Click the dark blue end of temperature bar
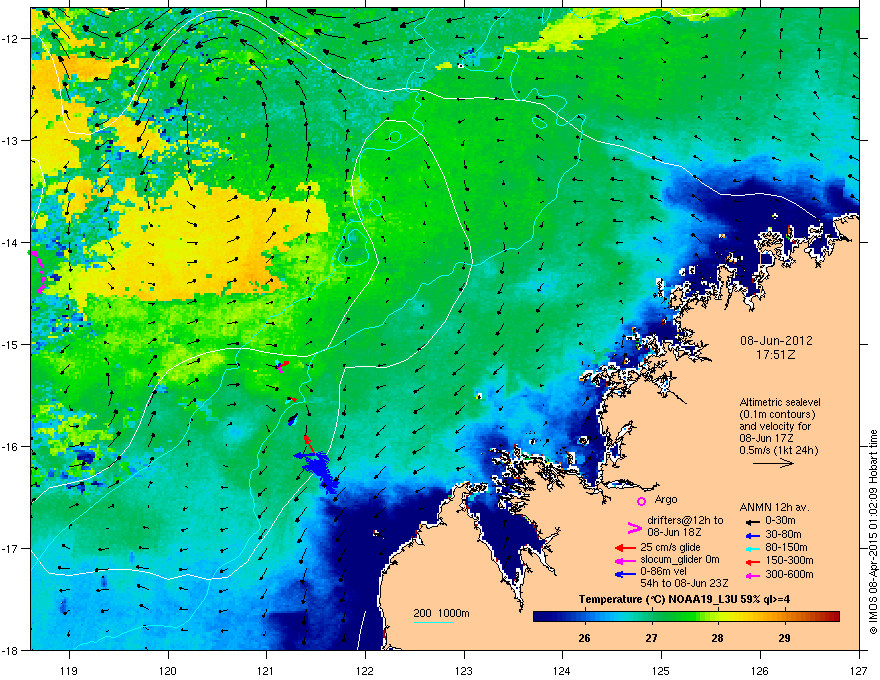880x680 pixels. click(542, 617)
